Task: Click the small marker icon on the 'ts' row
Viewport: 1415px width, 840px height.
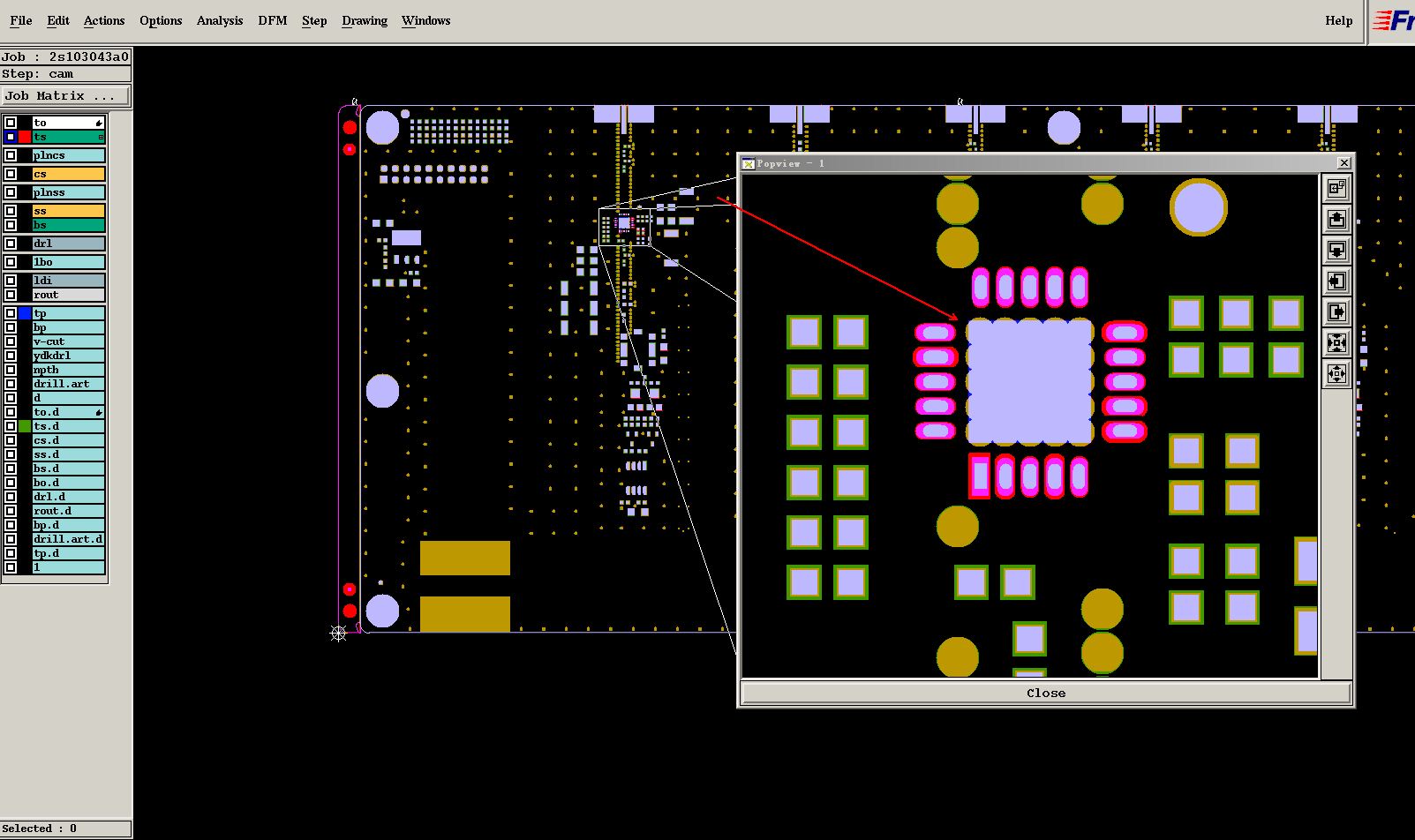Action: click(x=100, y=137)
